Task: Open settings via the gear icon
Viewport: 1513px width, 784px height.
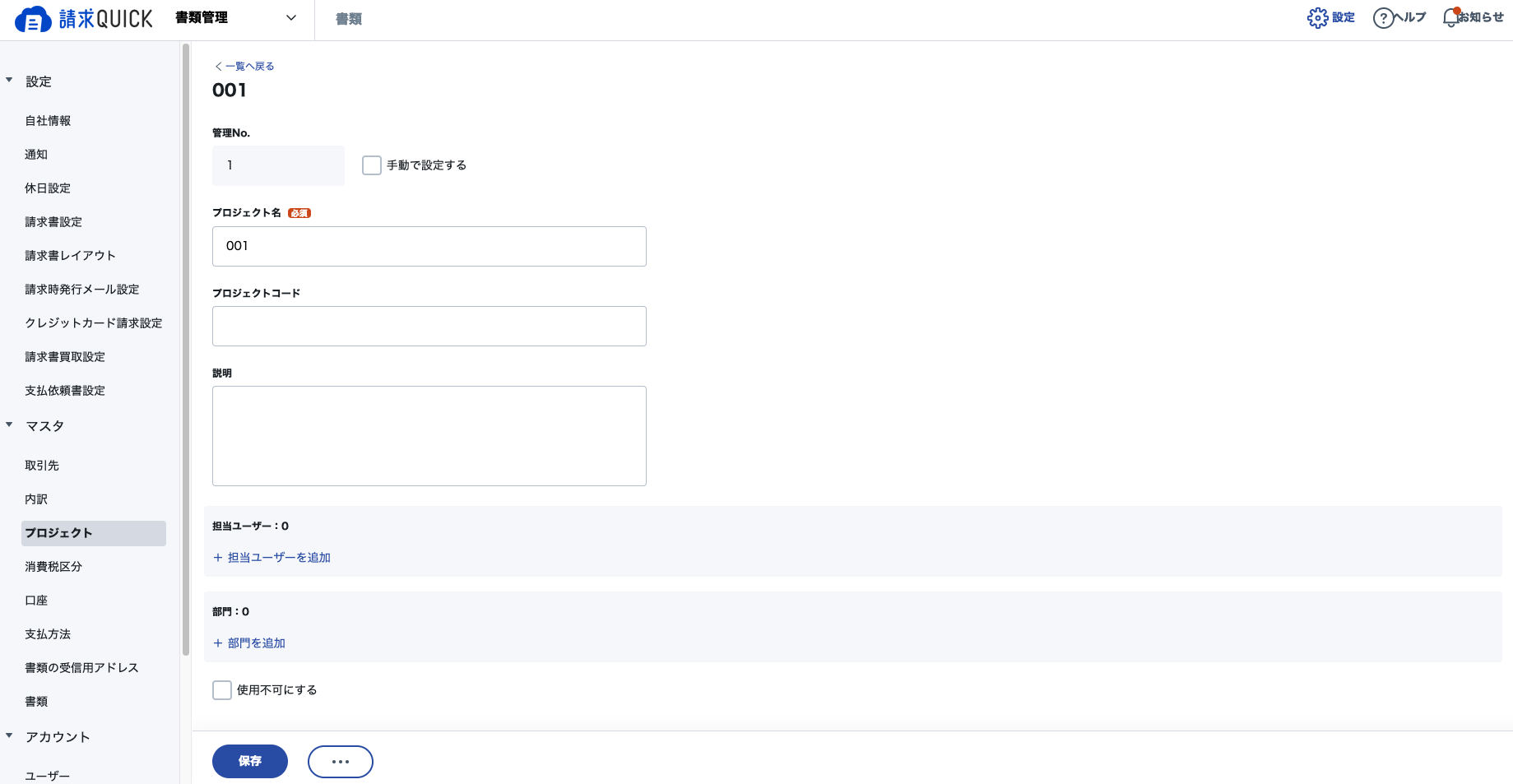Action: pos(1317,18)
